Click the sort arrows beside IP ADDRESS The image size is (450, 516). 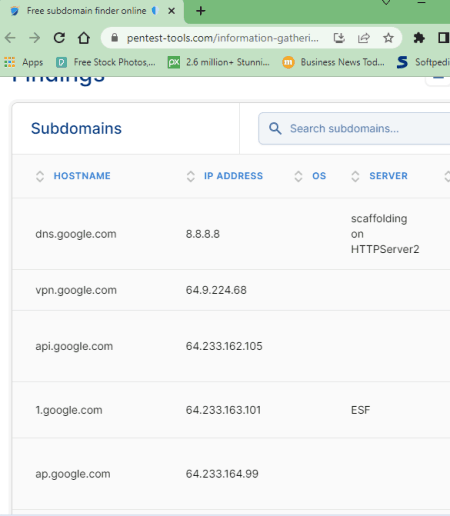click(190, 176)
